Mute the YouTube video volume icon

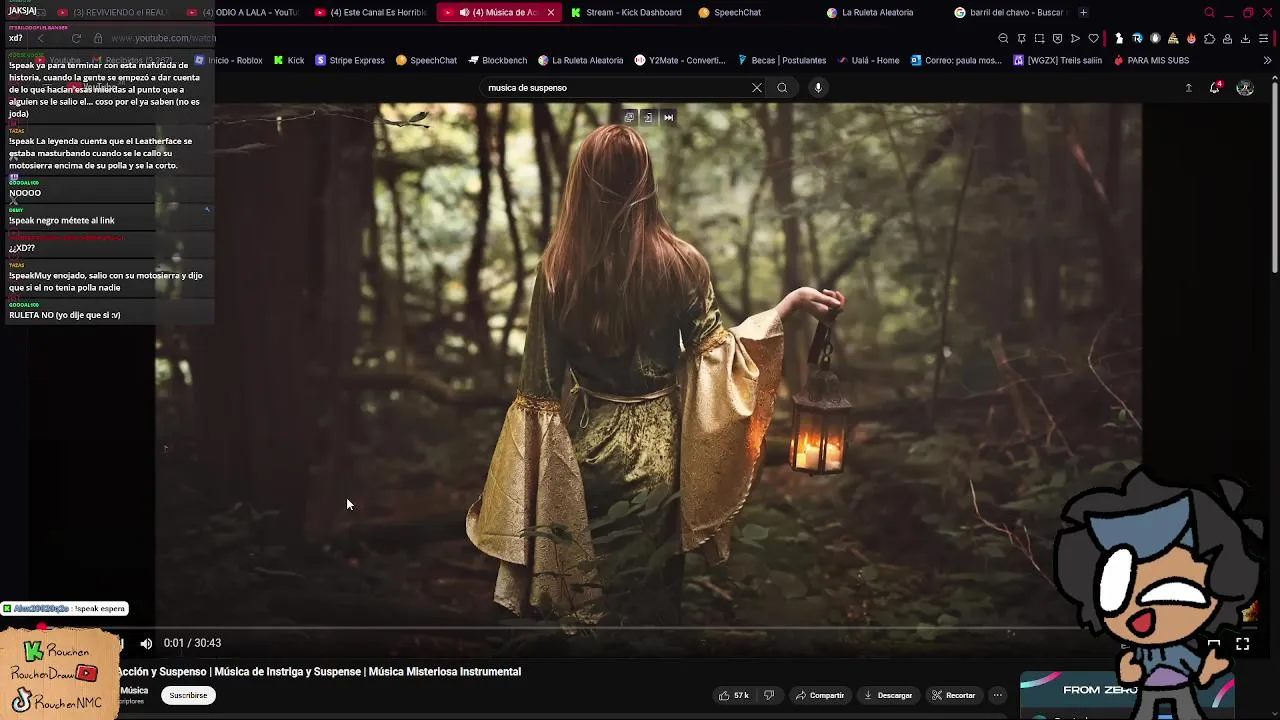pyautogui.click(x=146, y=643)
